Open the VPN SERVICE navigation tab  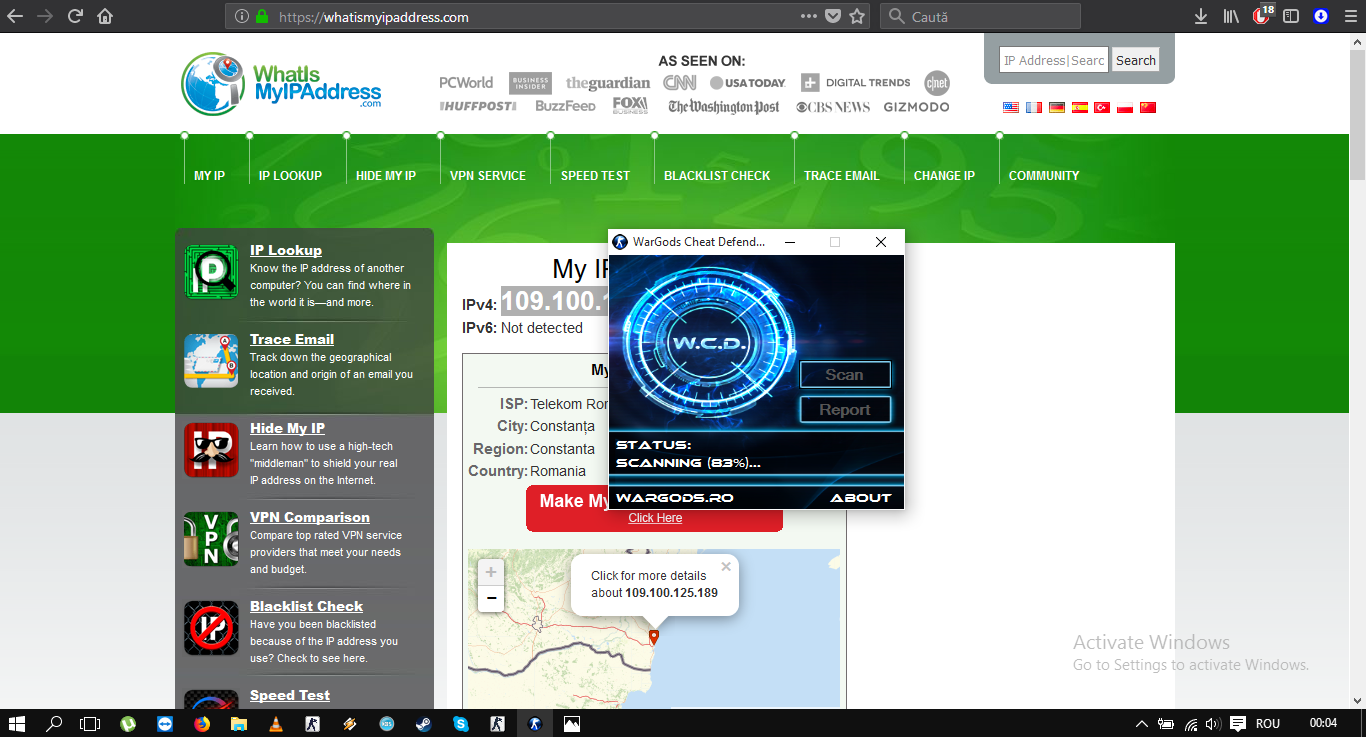tap(488, 175)
